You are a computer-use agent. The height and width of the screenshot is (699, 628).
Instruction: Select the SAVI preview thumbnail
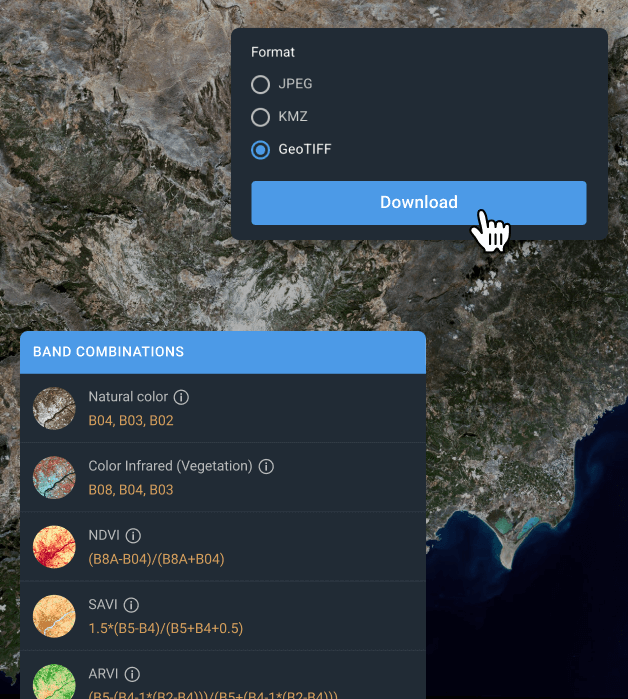coord(54,616)
